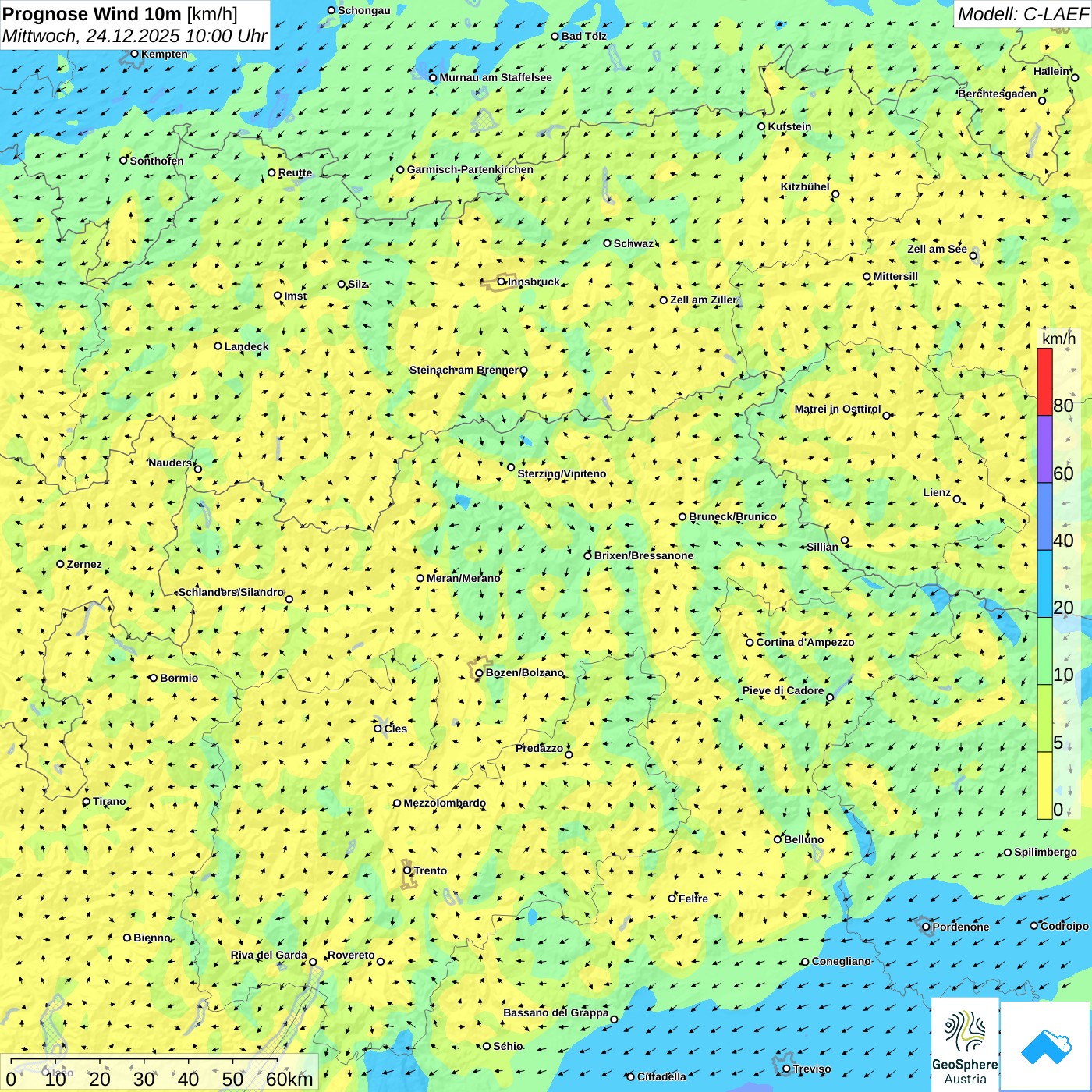
Task: Click the Belluno location dot
Action: (777, 839)
